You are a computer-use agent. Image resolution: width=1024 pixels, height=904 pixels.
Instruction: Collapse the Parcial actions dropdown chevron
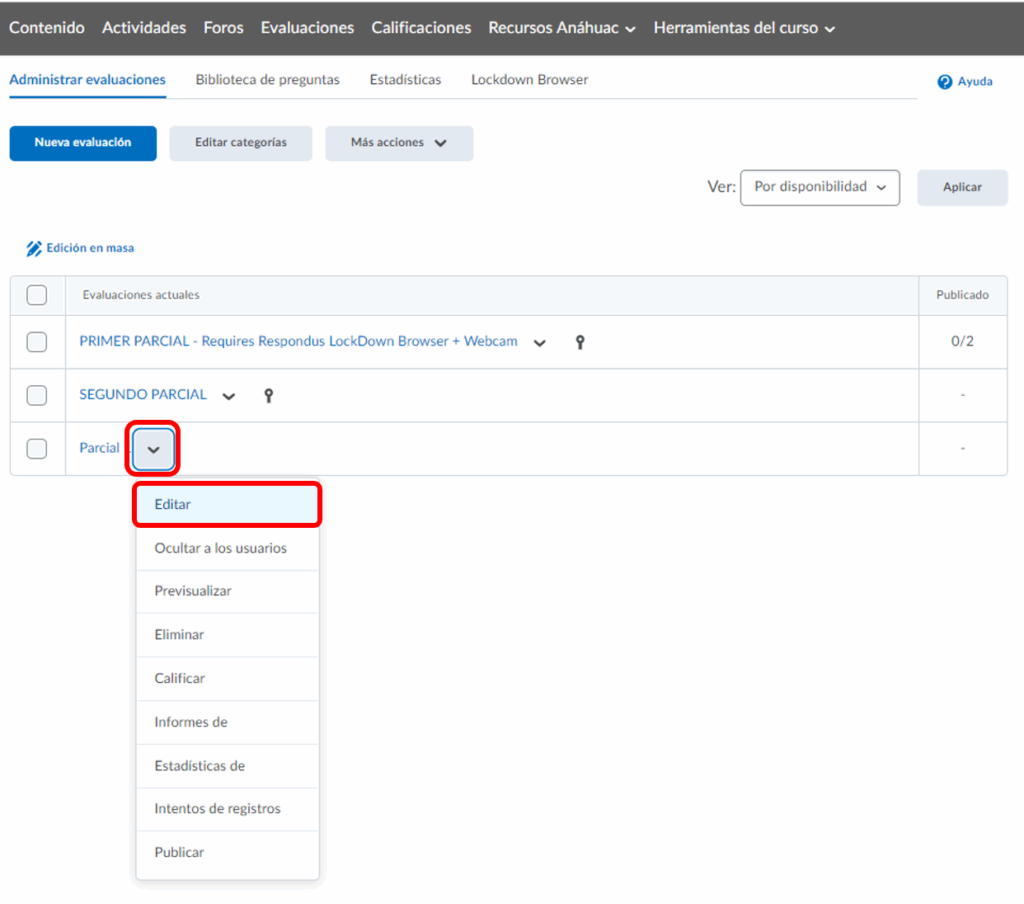(153, 450)
